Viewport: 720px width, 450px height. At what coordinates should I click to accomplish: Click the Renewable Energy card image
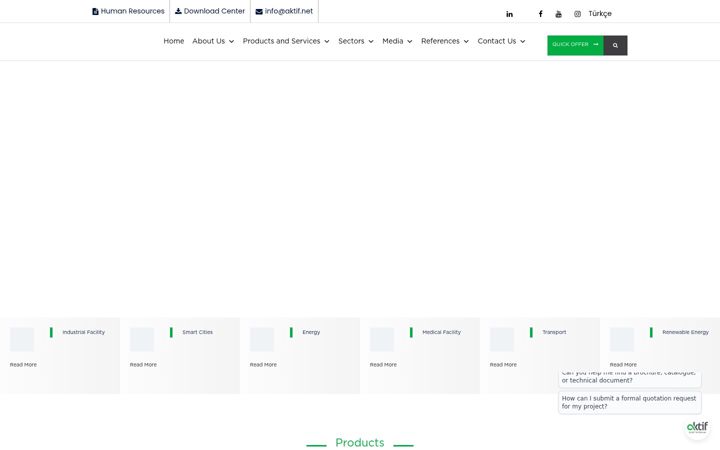pos(622,339)
